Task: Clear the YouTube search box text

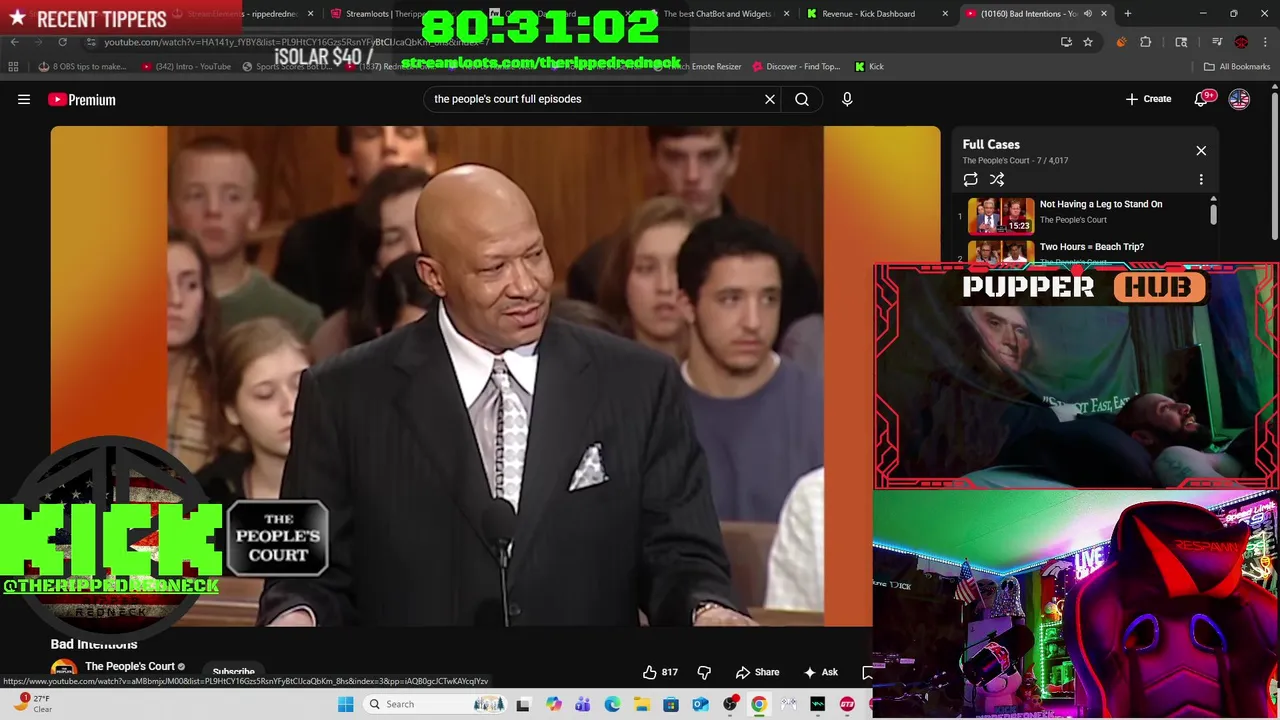Action: 770,99
